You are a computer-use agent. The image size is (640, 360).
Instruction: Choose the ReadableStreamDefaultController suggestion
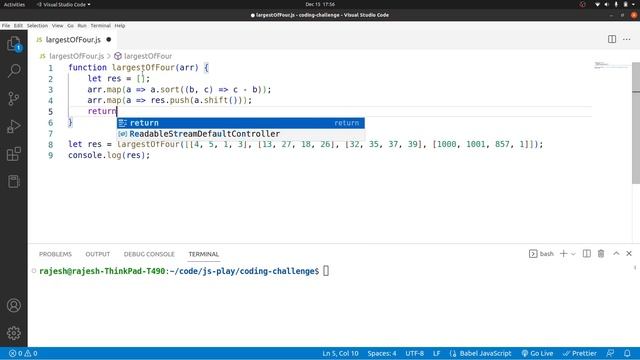coord(241,134)
